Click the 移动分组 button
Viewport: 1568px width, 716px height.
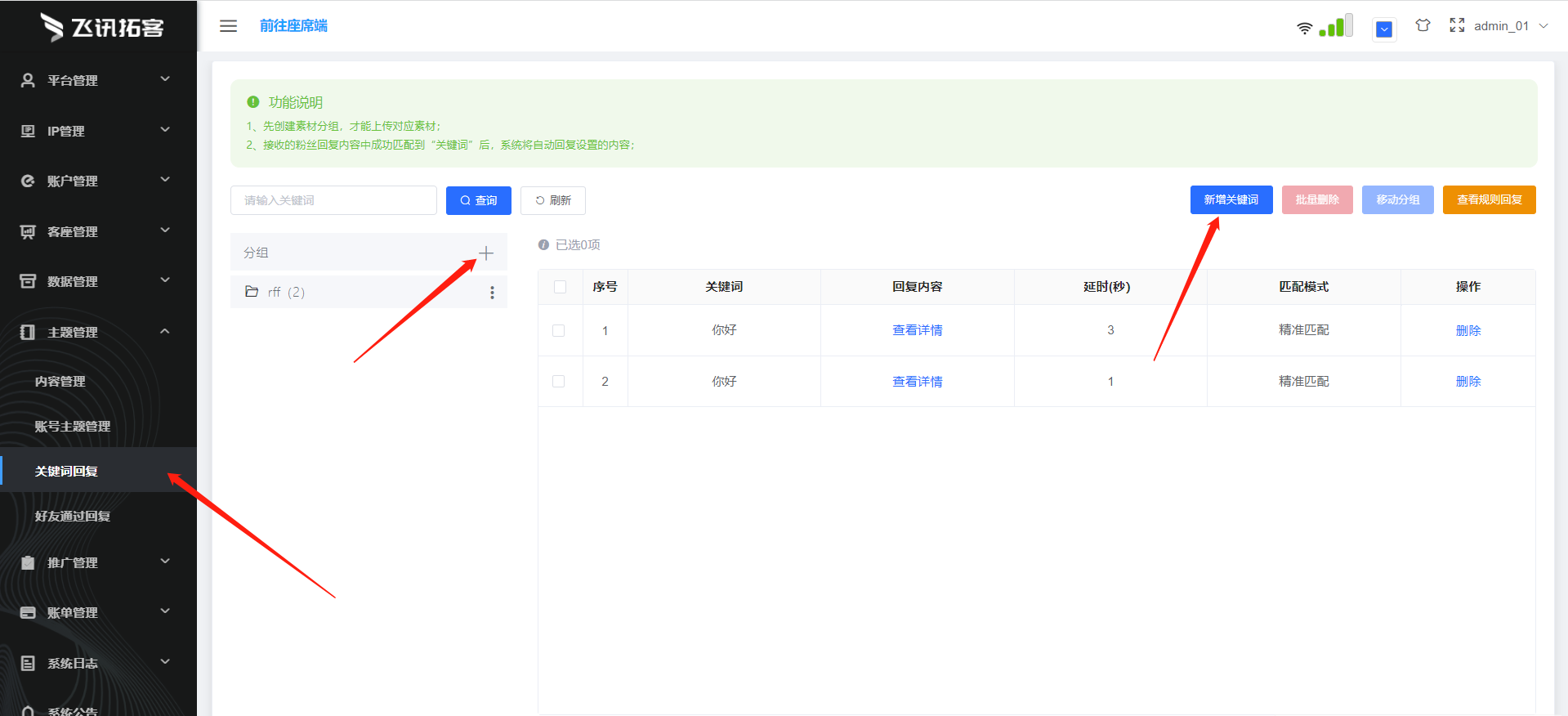tap(1398, 199)
